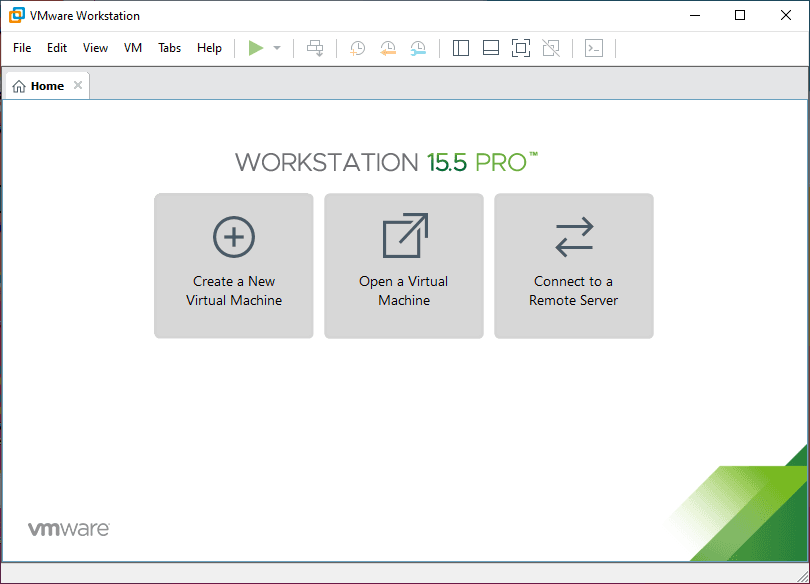The width and height of the screenshot is (810, 584).
Task: Click Open a Virtual Machine tile
Action: 404,266
